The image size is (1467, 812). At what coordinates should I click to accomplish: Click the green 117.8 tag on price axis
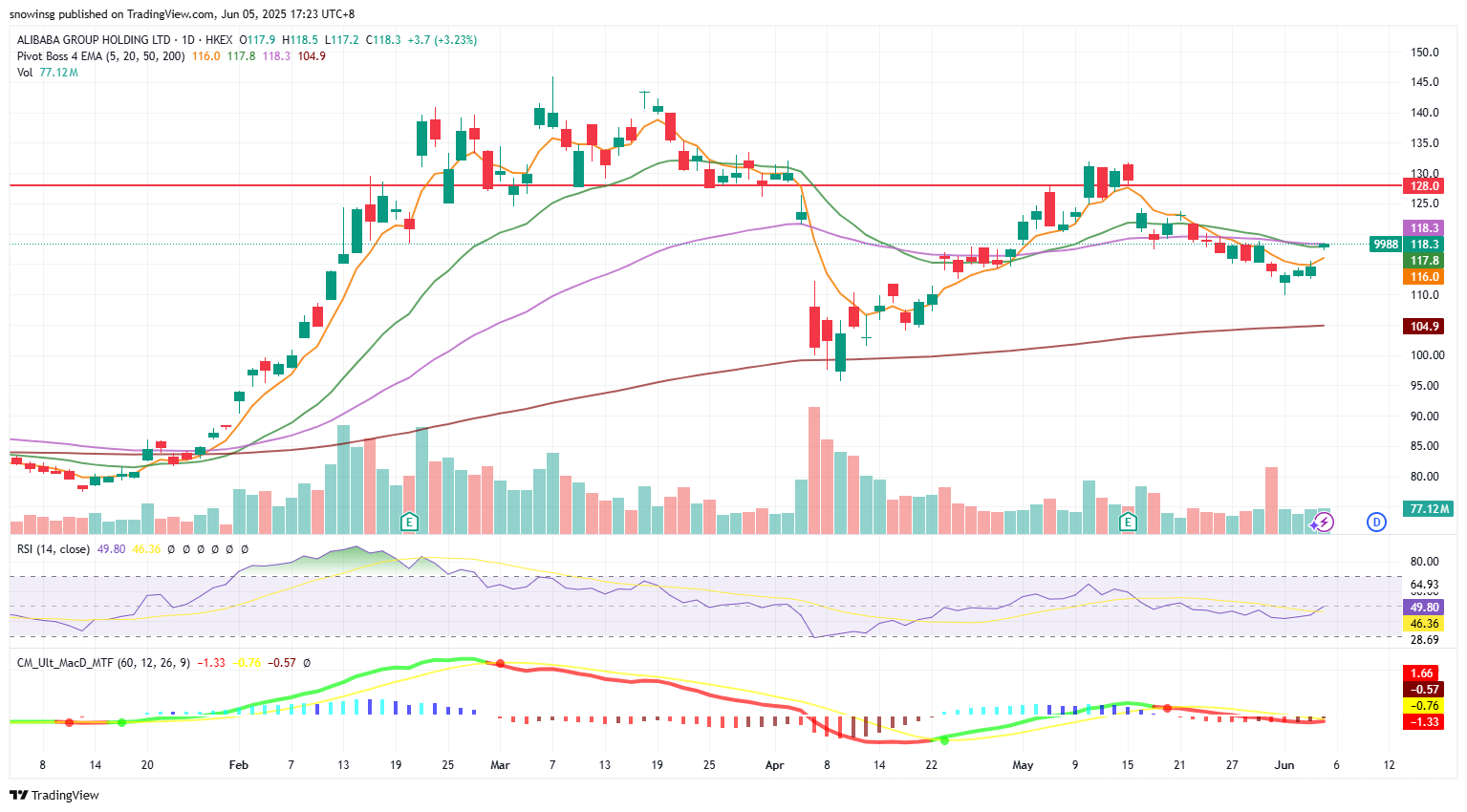1424,261
